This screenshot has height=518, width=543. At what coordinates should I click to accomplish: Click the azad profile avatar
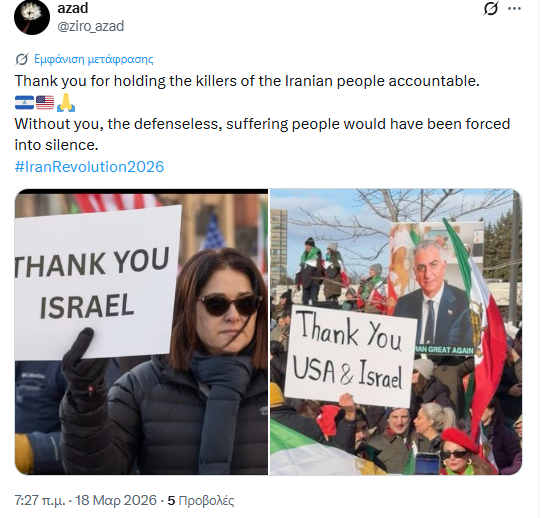32,17
